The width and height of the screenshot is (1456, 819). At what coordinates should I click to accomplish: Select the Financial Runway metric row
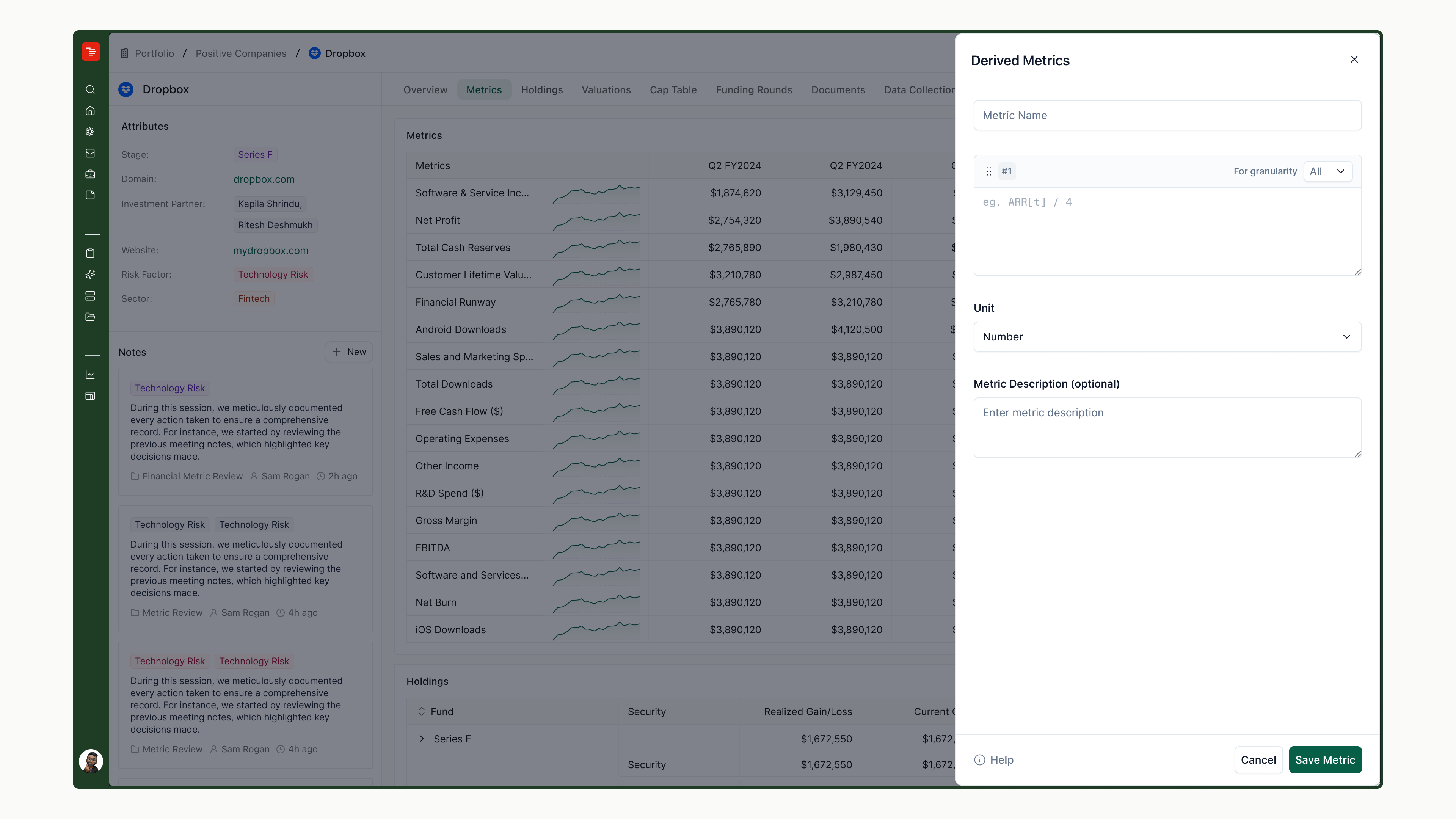[681, 303]
